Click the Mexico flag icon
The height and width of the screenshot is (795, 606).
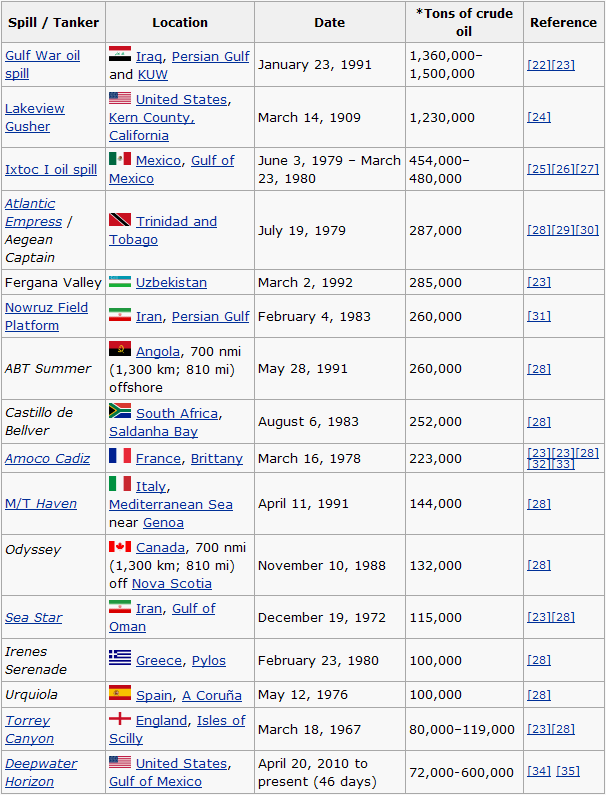tap(120, 159)
